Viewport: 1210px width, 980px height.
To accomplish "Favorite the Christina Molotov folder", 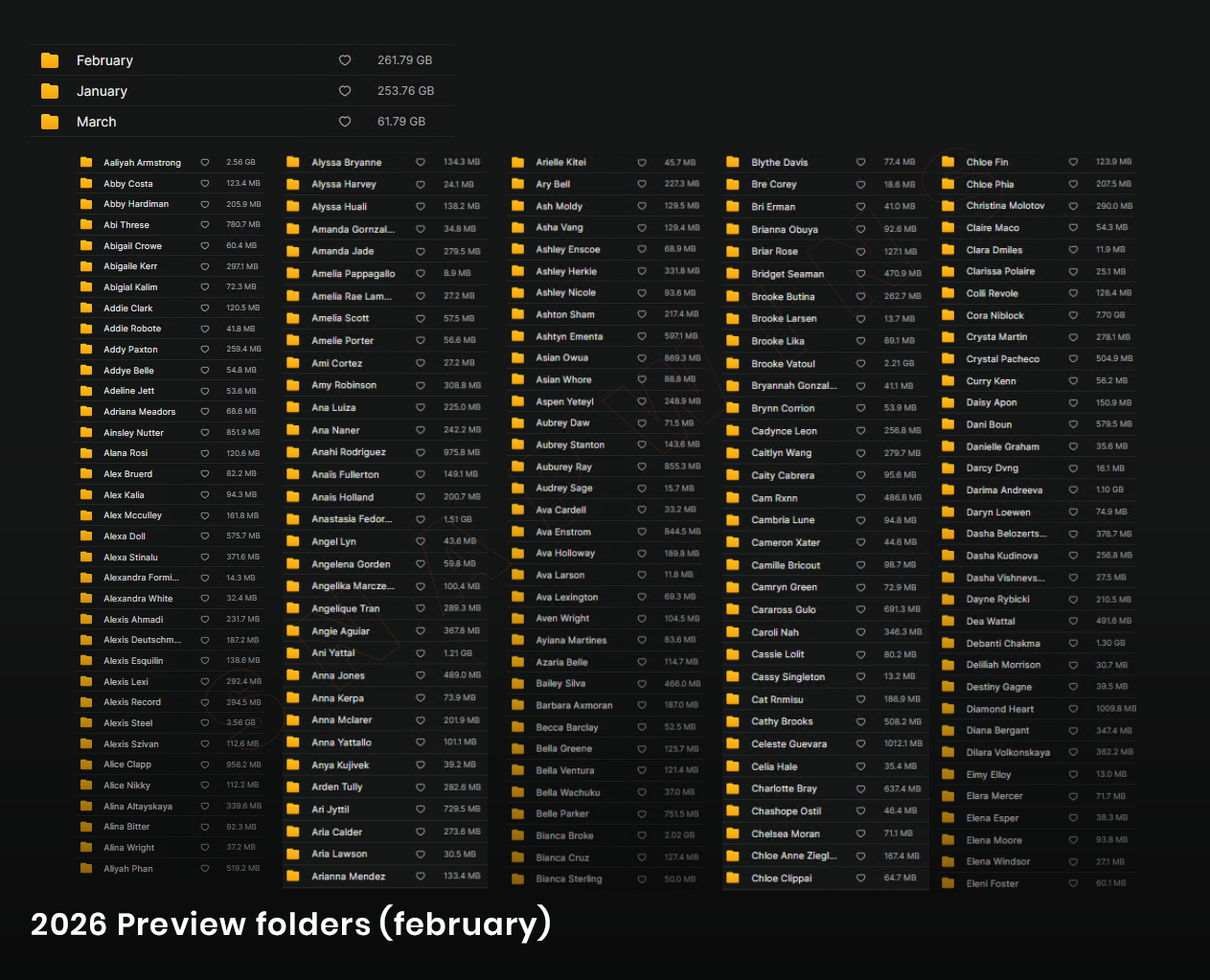I will coord(1073,206).
